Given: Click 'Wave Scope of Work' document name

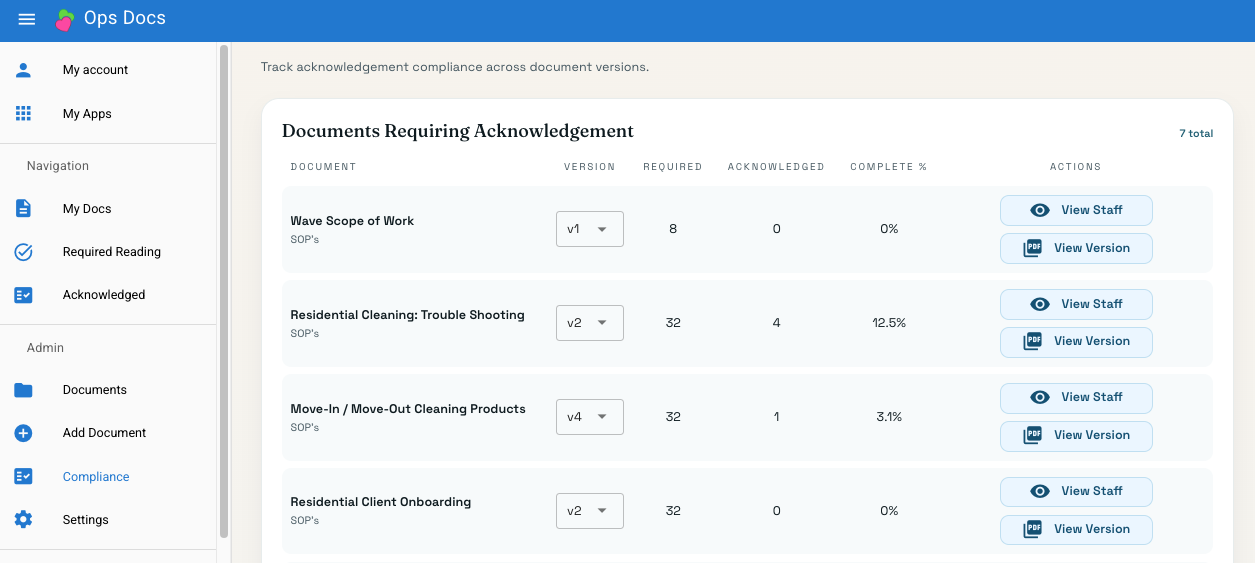Looking at the screenshot, I should pyautogui.click(x=352, y=221).
